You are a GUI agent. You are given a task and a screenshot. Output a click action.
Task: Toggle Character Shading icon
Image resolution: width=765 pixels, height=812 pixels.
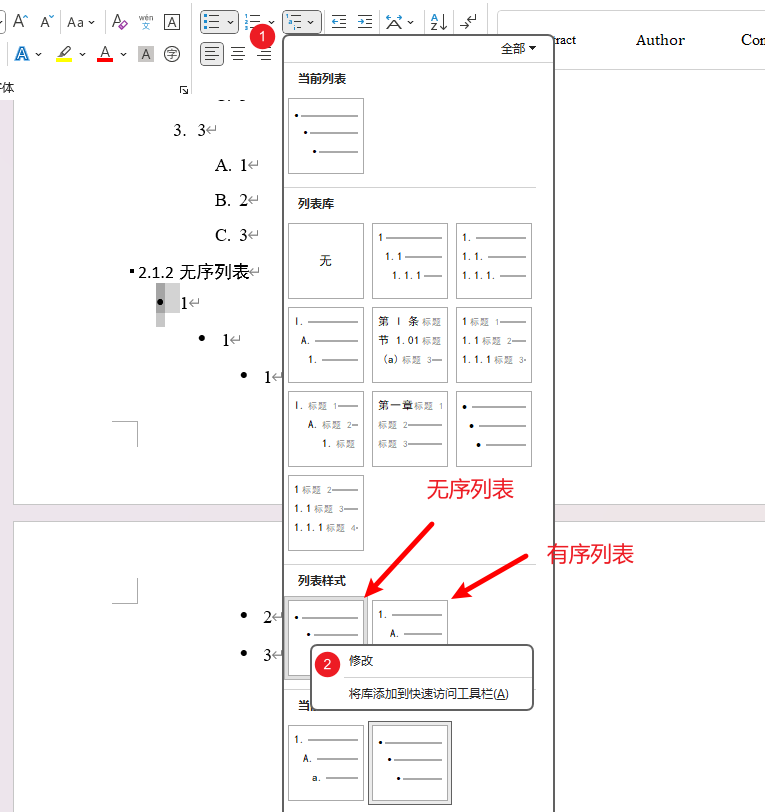[x=146, y=54]
